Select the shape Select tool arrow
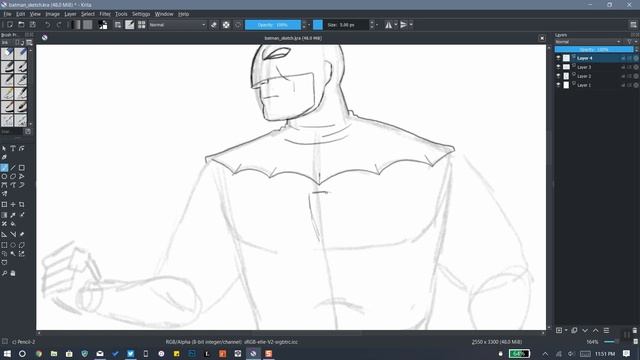This screenshot has height=360, width=640. coord(4,149)
